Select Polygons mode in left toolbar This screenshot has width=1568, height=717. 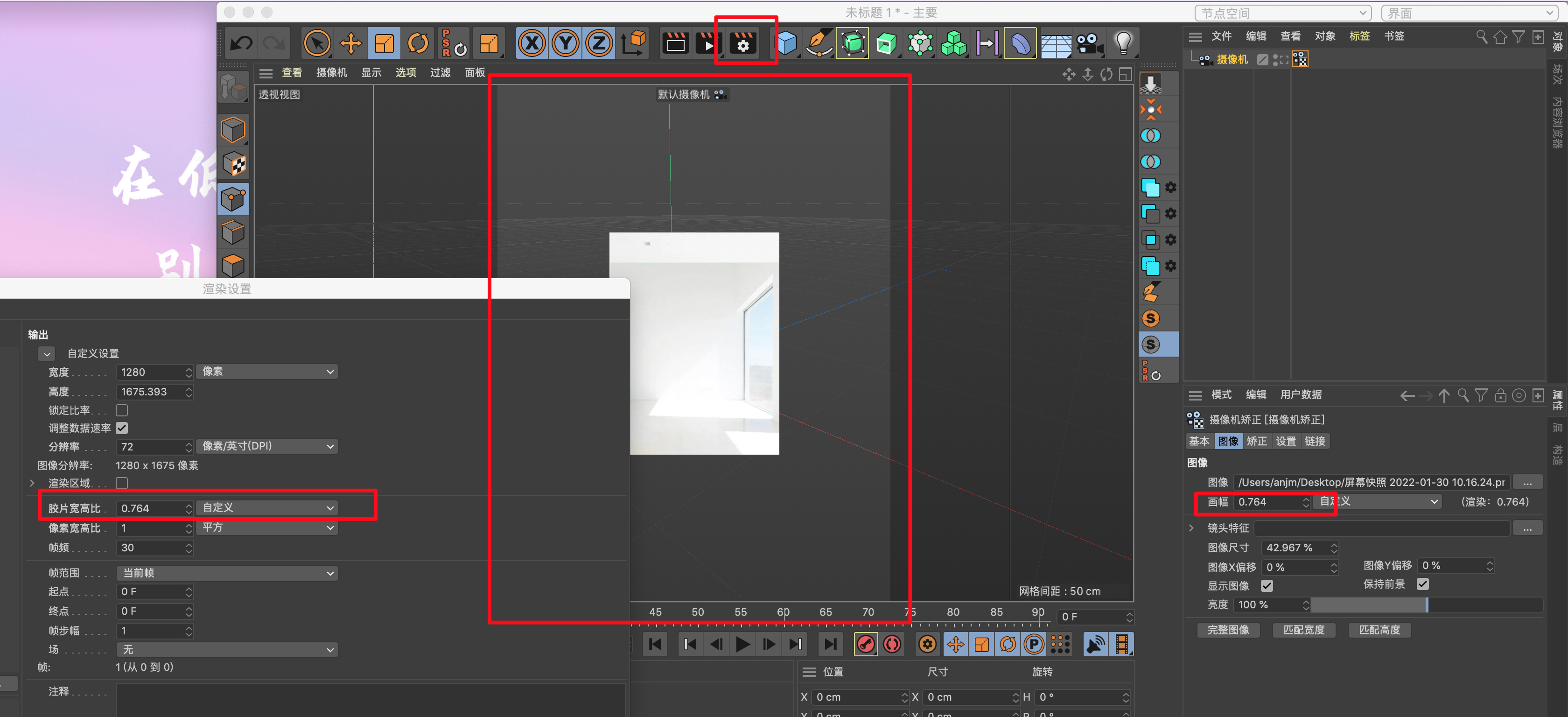pyautogui.click(x=233, y=266)
